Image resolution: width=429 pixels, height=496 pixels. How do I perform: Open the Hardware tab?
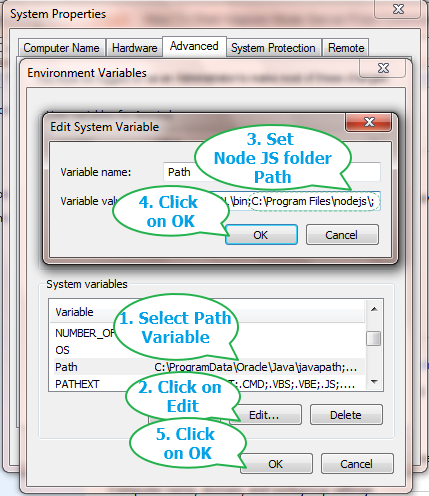pyautogui.click(x=134, y=48)
